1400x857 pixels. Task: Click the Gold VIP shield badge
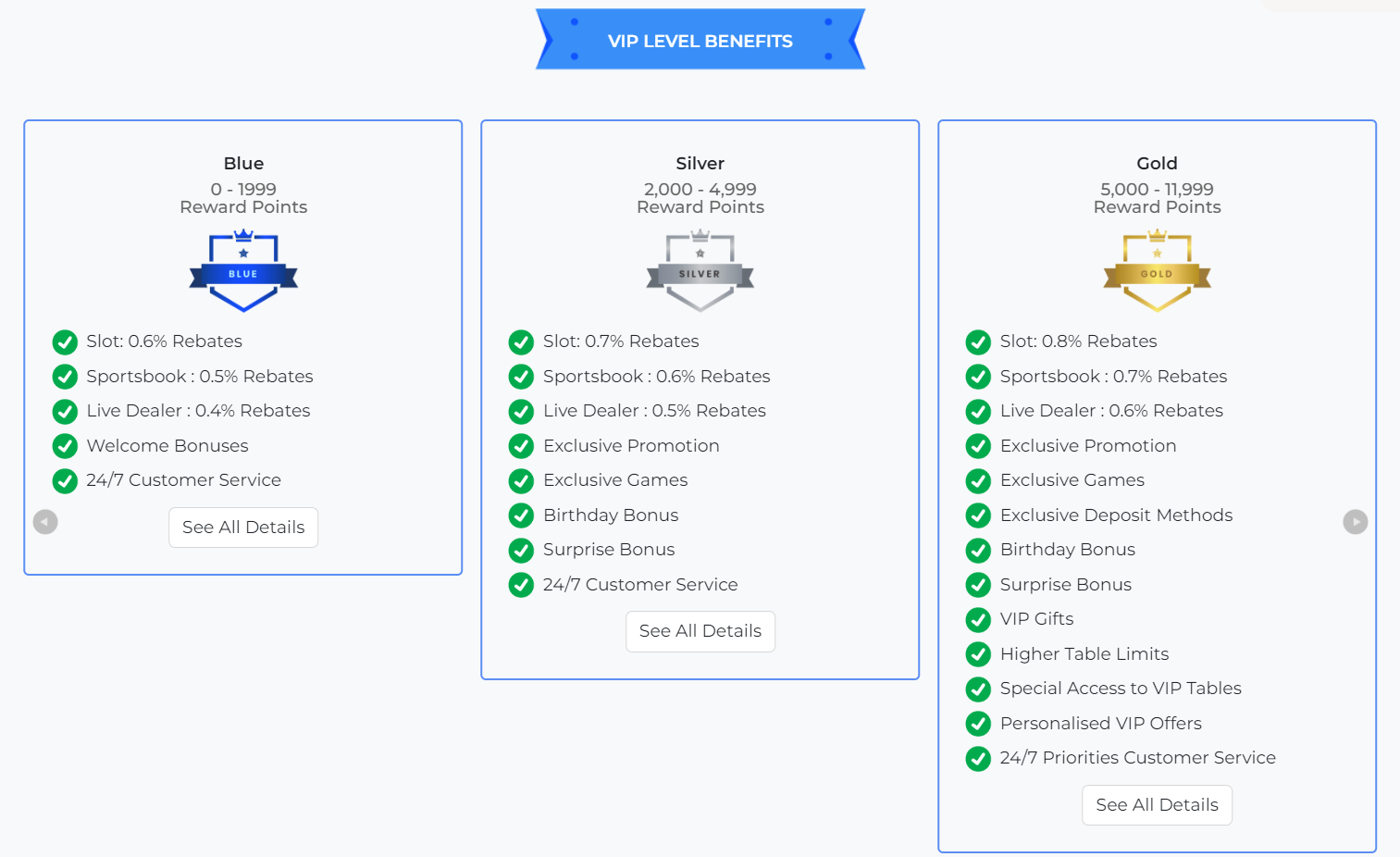tap(1157, 270)
